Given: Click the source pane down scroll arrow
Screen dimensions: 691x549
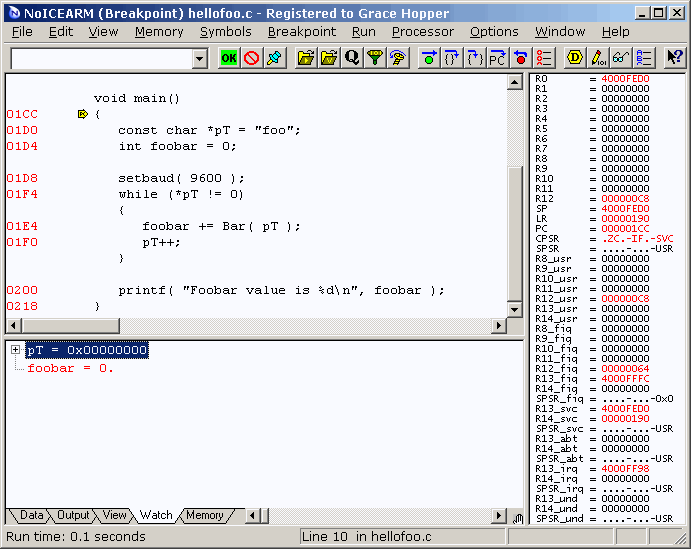Looking at the screenshot, I should (514, 309).
